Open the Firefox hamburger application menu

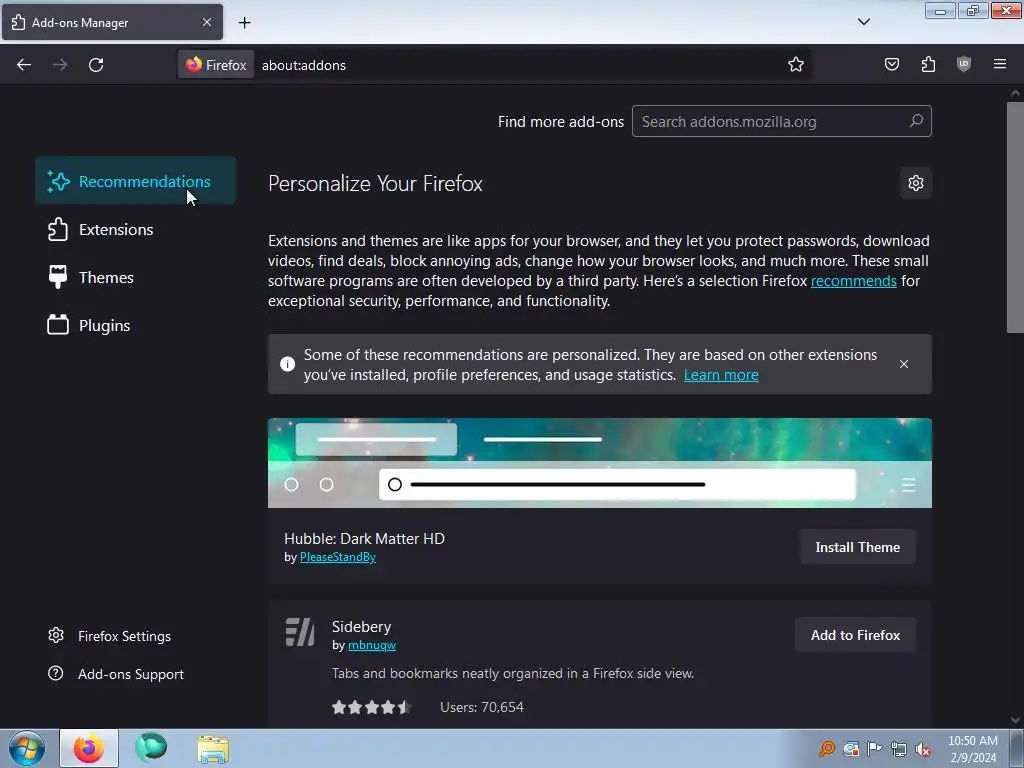pyautogui.click(x=1000, y=64)
